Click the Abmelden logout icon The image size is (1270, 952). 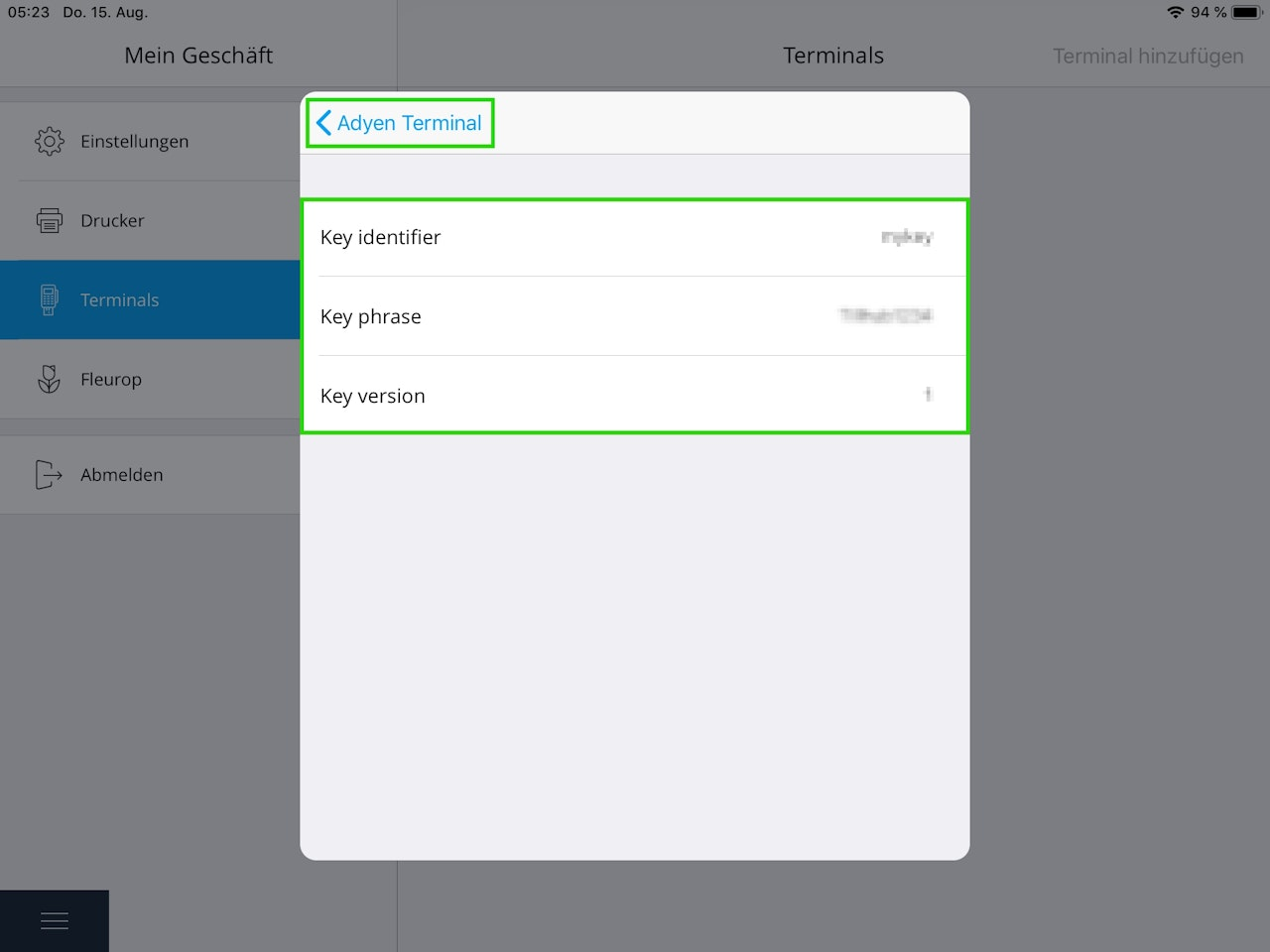(49, 474)
